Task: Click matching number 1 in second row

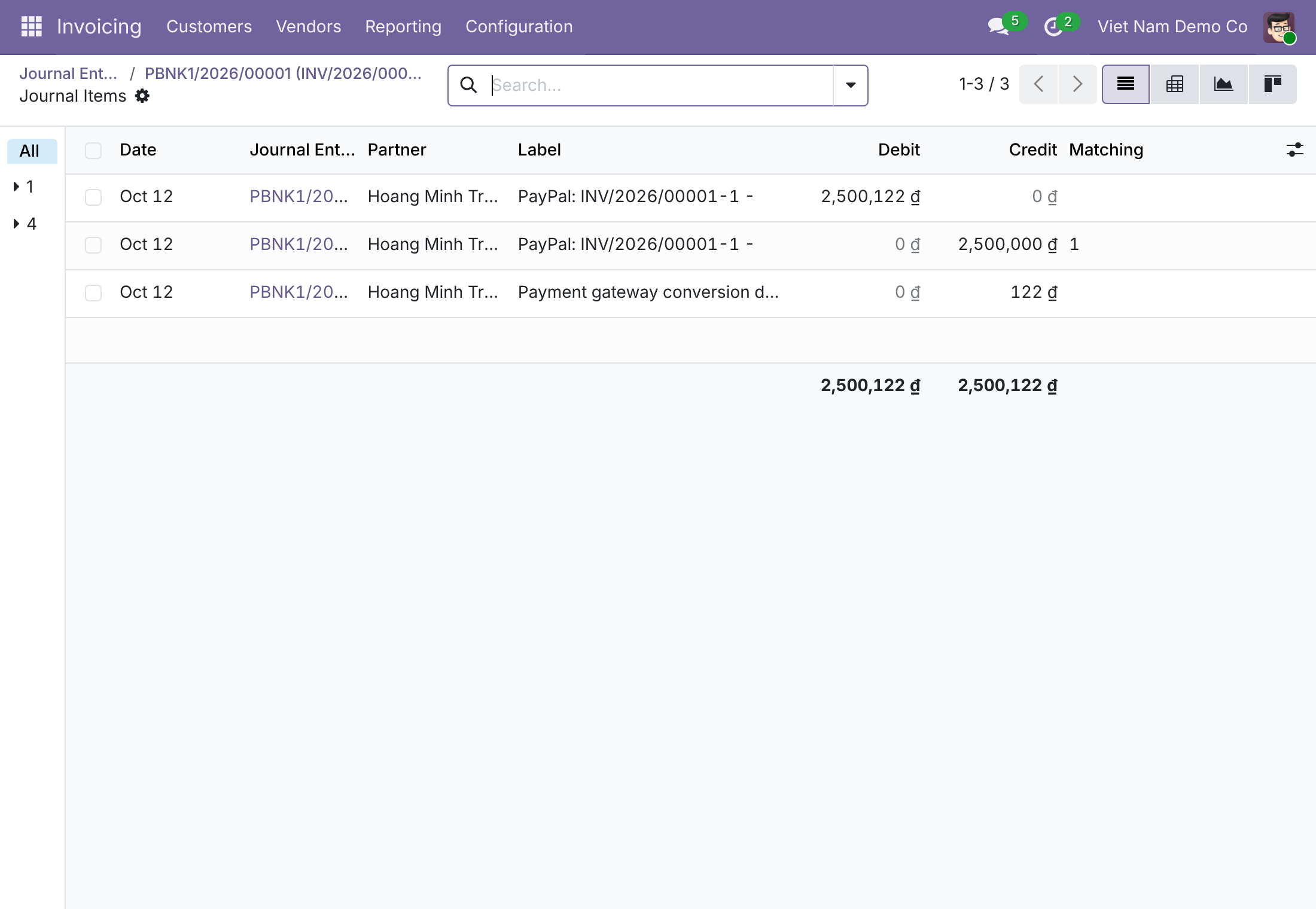Action: click(x=1074, y=244)
